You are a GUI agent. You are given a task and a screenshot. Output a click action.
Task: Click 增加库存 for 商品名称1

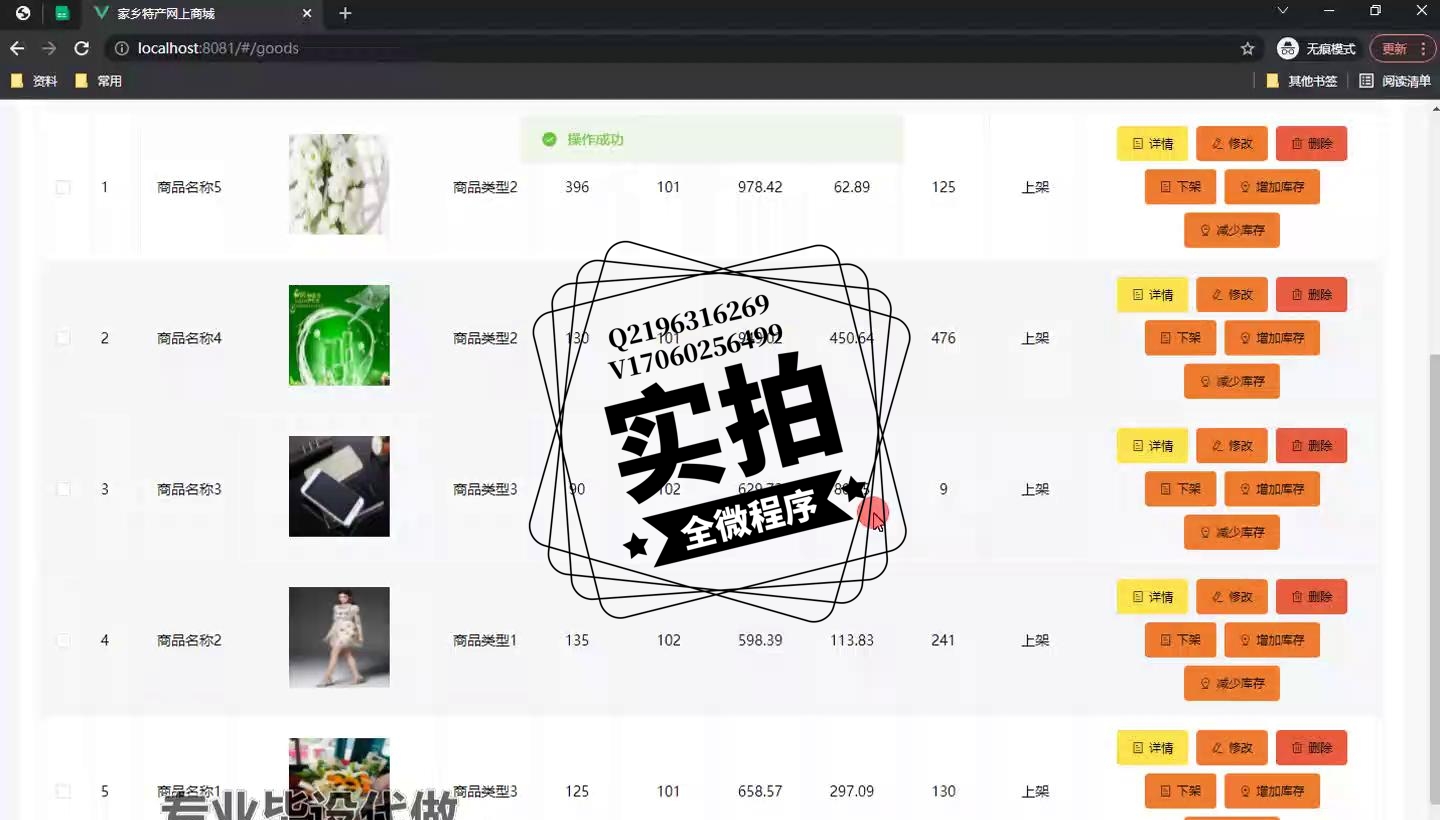click(x=1272, y=790)
